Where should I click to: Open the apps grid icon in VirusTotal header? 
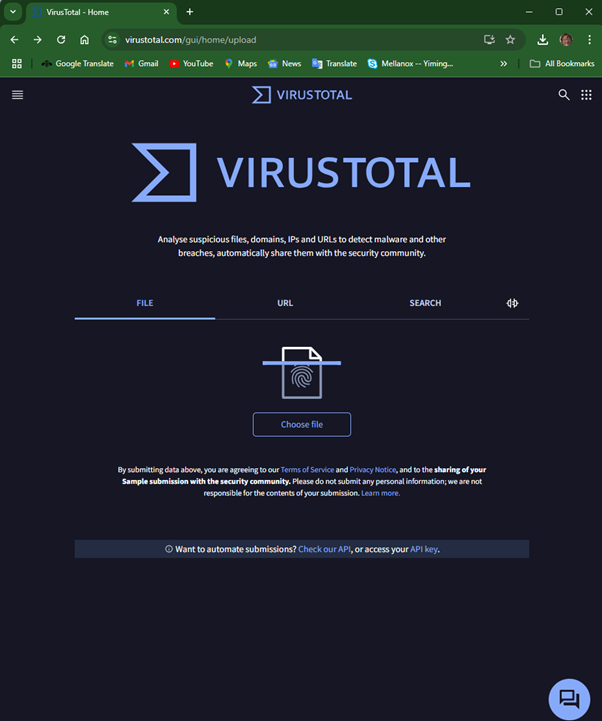(x=586, y=95)
